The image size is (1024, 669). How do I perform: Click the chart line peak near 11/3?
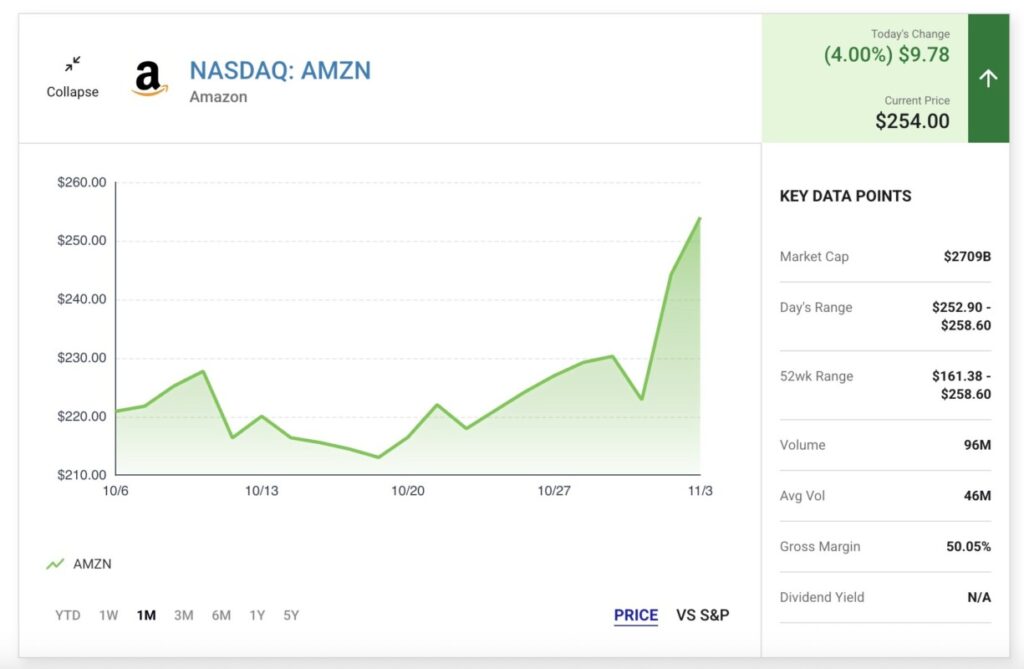pos(699,219)
